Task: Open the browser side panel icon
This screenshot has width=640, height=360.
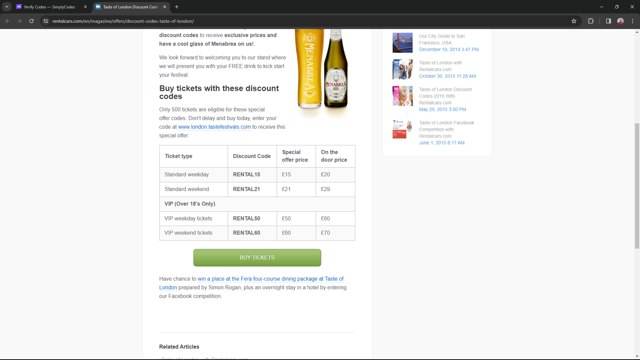Action: coord(608,21)
